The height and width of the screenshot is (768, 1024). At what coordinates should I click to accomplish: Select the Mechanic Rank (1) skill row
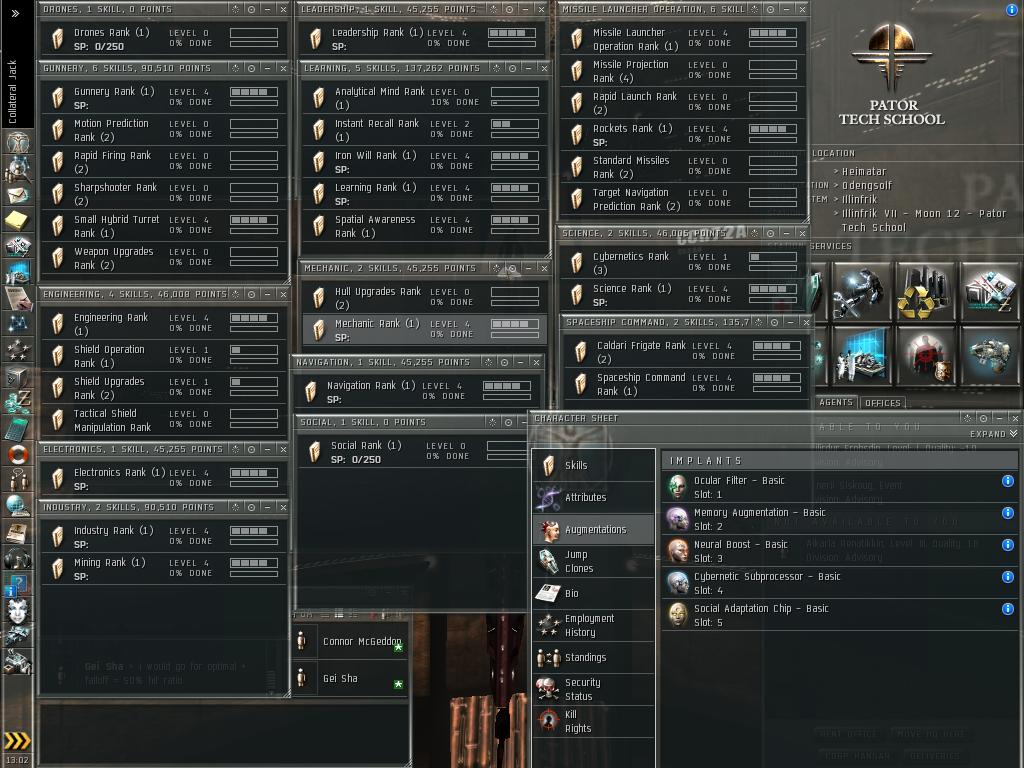[x=424, y=330]
